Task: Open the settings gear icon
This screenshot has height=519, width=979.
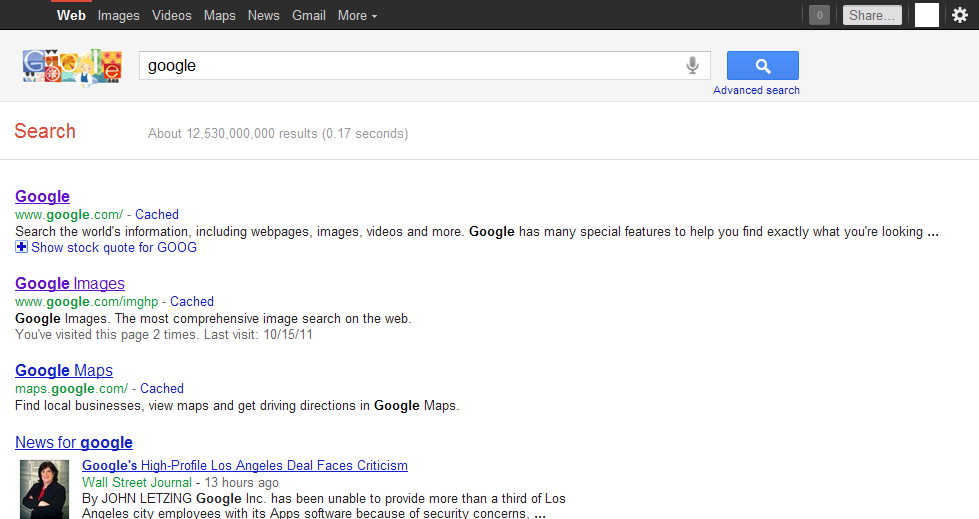Action: tap(960, 15)
